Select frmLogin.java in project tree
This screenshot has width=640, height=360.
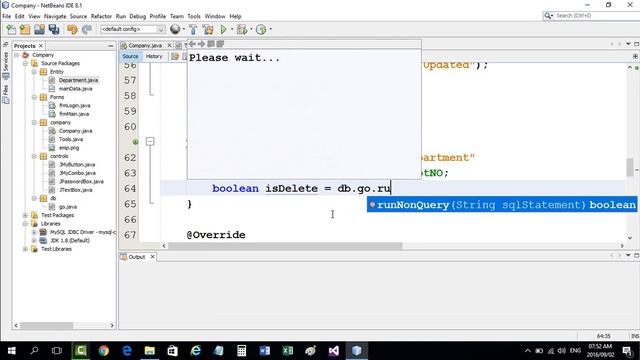(x=75, y=105)
